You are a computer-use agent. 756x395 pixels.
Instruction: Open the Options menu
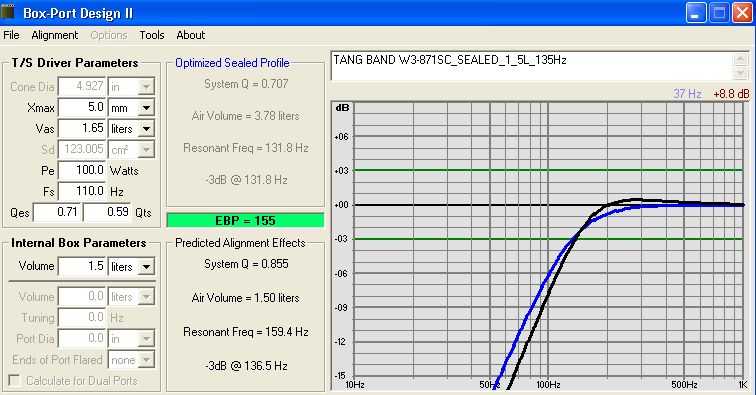pyautogui.click(x=109, y=35)
